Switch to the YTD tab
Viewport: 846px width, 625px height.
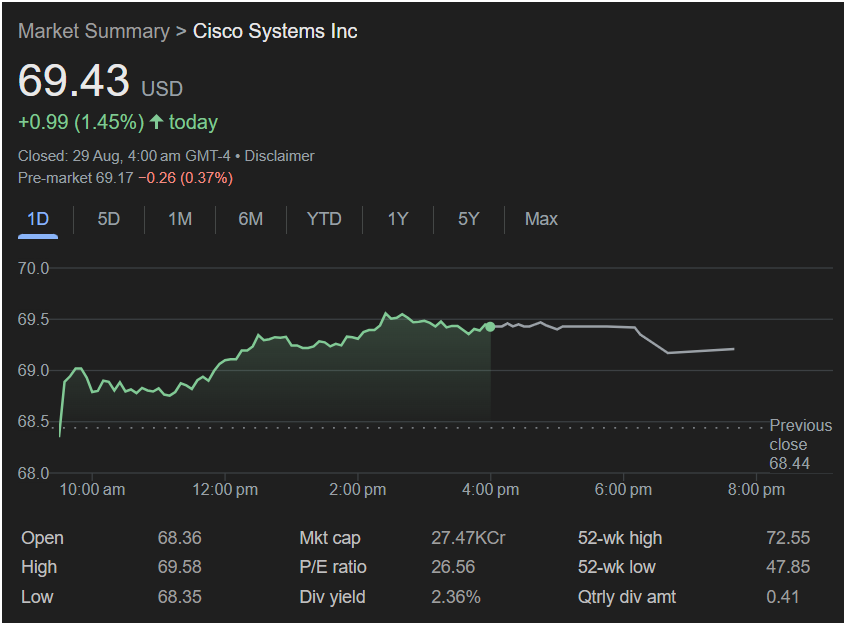tap(324, 219)
